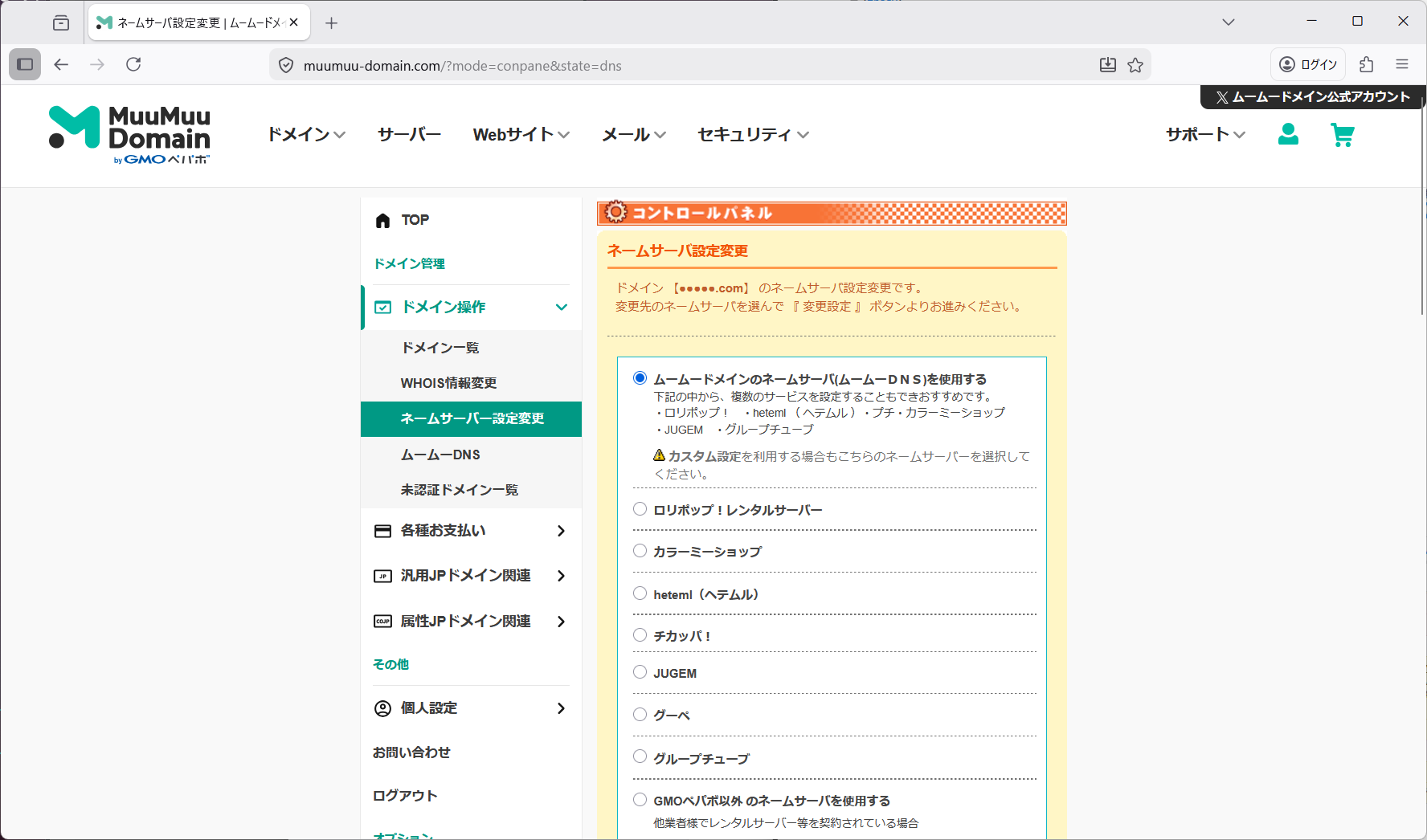Click the ログアウト sidebar link
1427x840 pixels.
click(405, 796)
